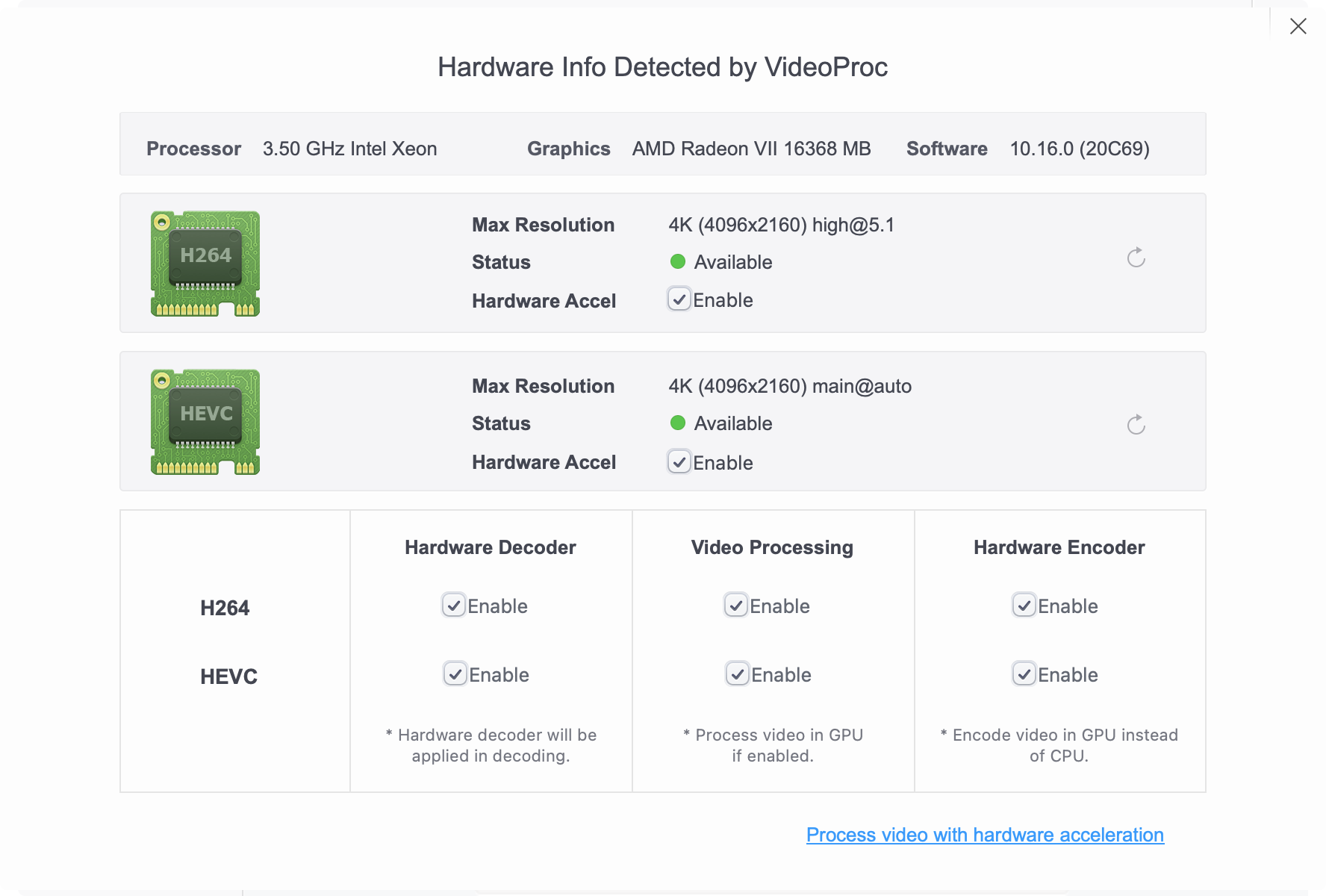Click the green H264 Available status dot

(x=678, y=261)
